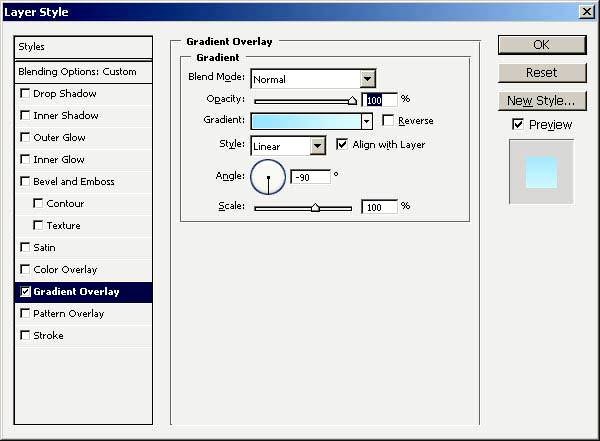The width and height of the screenshot is (600, 441).
Task: Click the New Style button
Action: 541,101
